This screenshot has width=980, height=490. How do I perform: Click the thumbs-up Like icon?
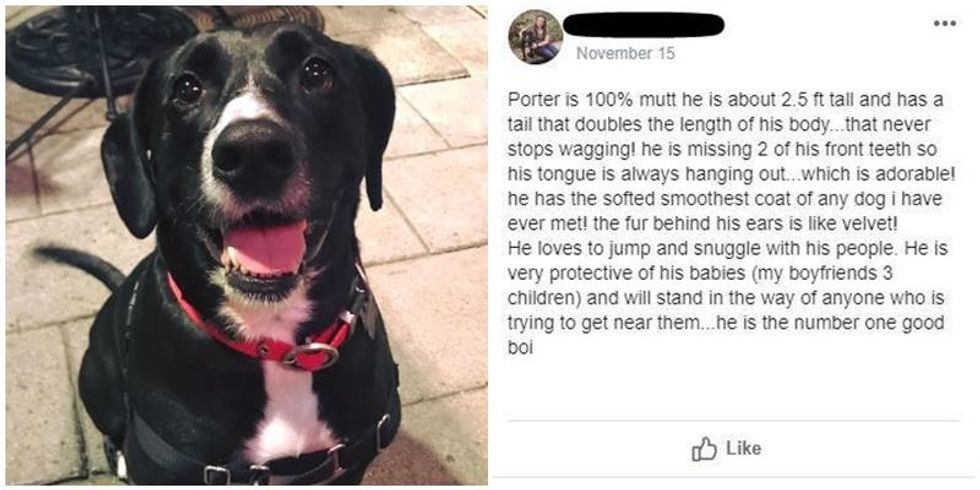tap(704, 448)
